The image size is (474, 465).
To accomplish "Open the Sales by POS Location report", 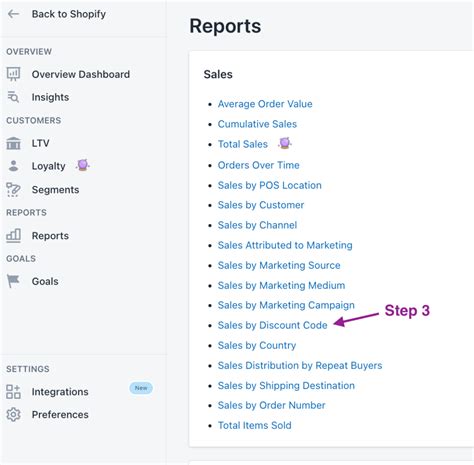I will [269, 185].
